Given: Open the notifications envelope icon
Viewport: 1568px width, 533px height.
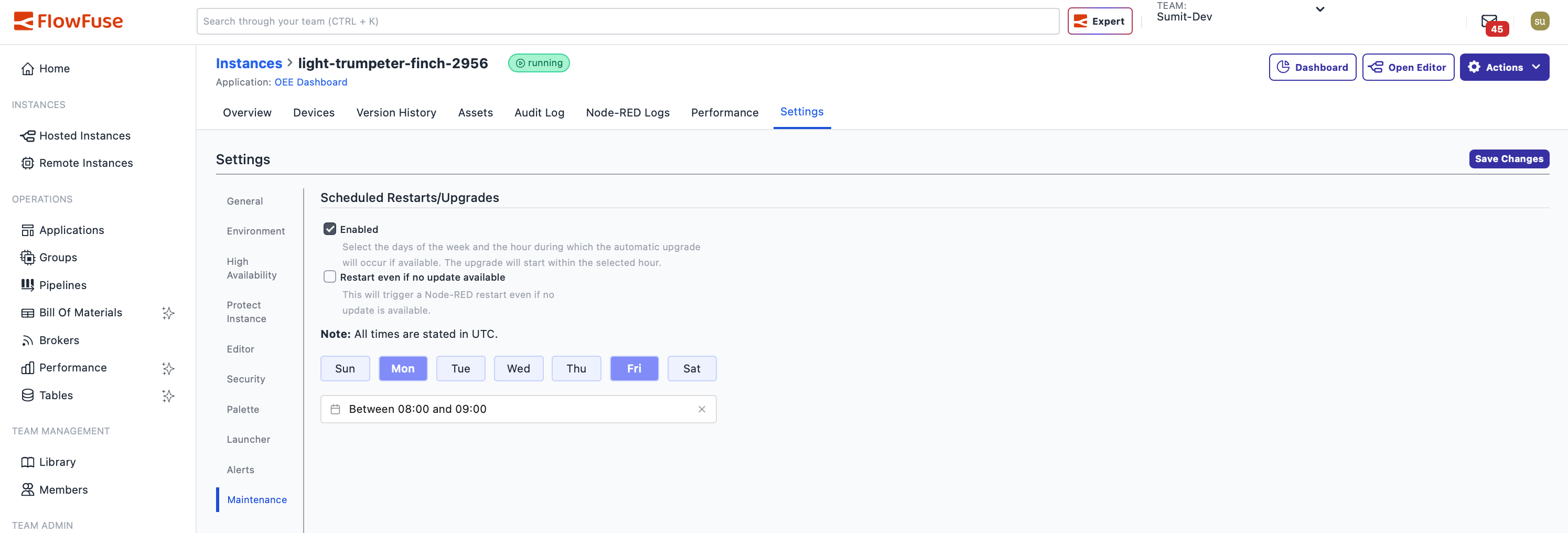Looking at the screenshot, I should tap(1489, 20).
